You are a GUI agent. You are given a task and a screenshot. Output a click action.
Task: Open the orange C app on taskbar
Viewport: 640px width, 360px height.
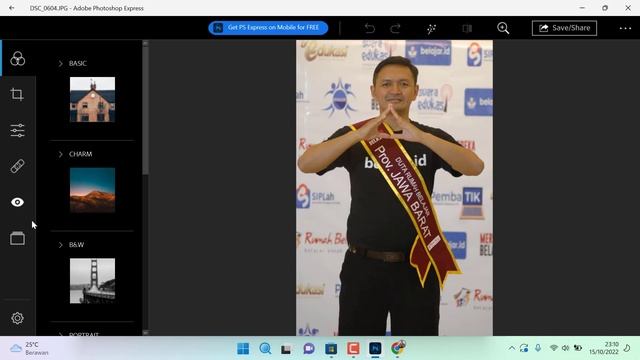(353, 349)
